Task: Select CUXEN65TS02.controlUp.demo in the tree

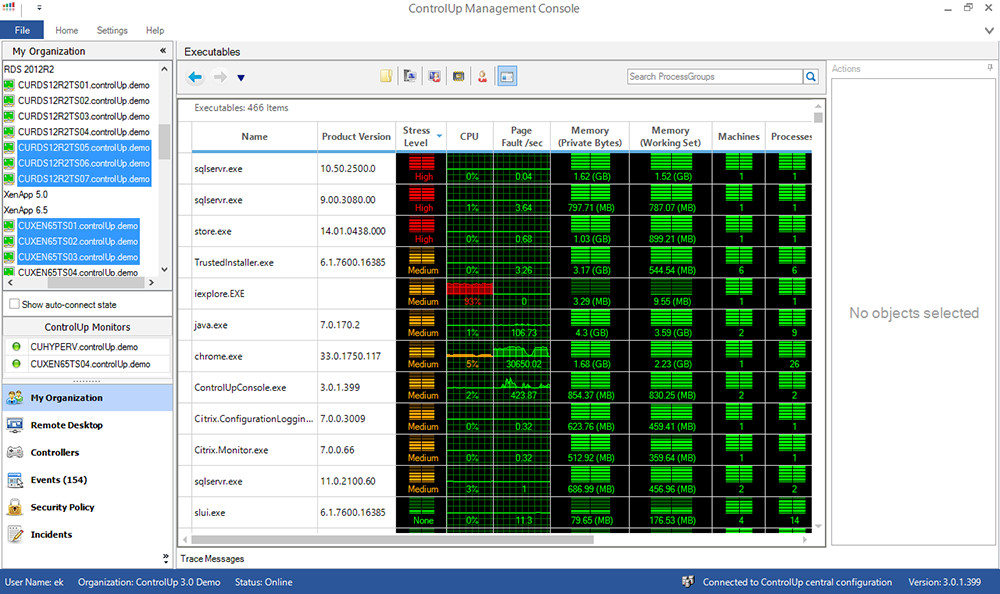Action: pyautogui.click(x=78, y=241)
